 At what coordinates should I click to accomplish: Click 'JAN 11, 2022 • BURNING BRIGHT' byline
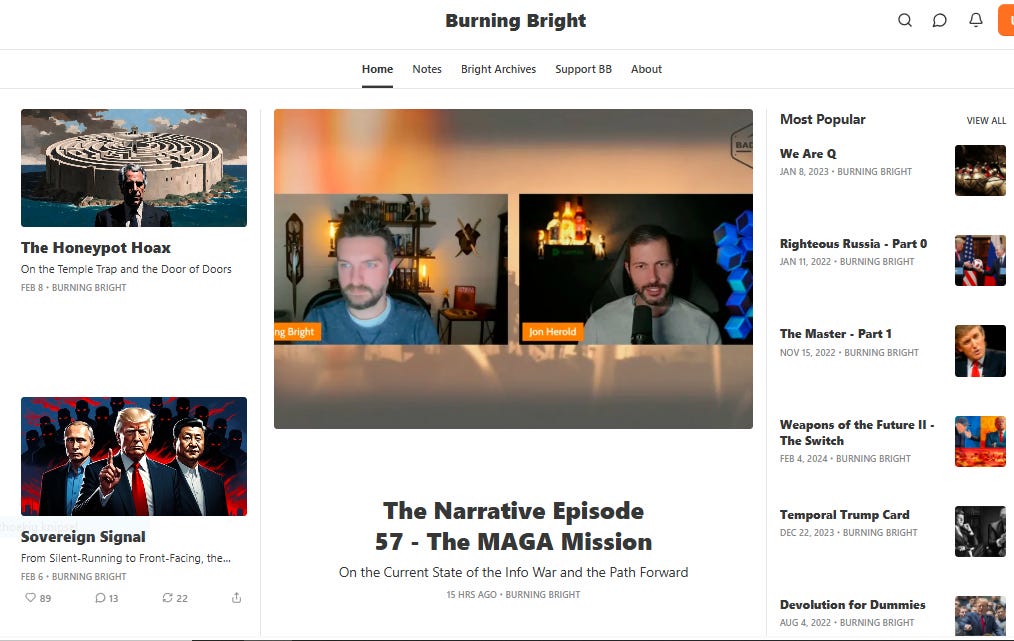[x=847, y=261]
